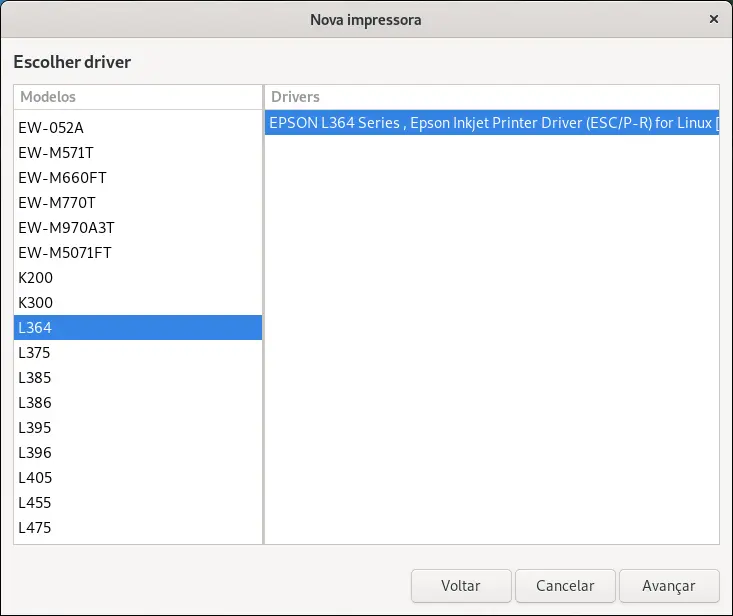Select the K200 model

(x=138, y=278)
